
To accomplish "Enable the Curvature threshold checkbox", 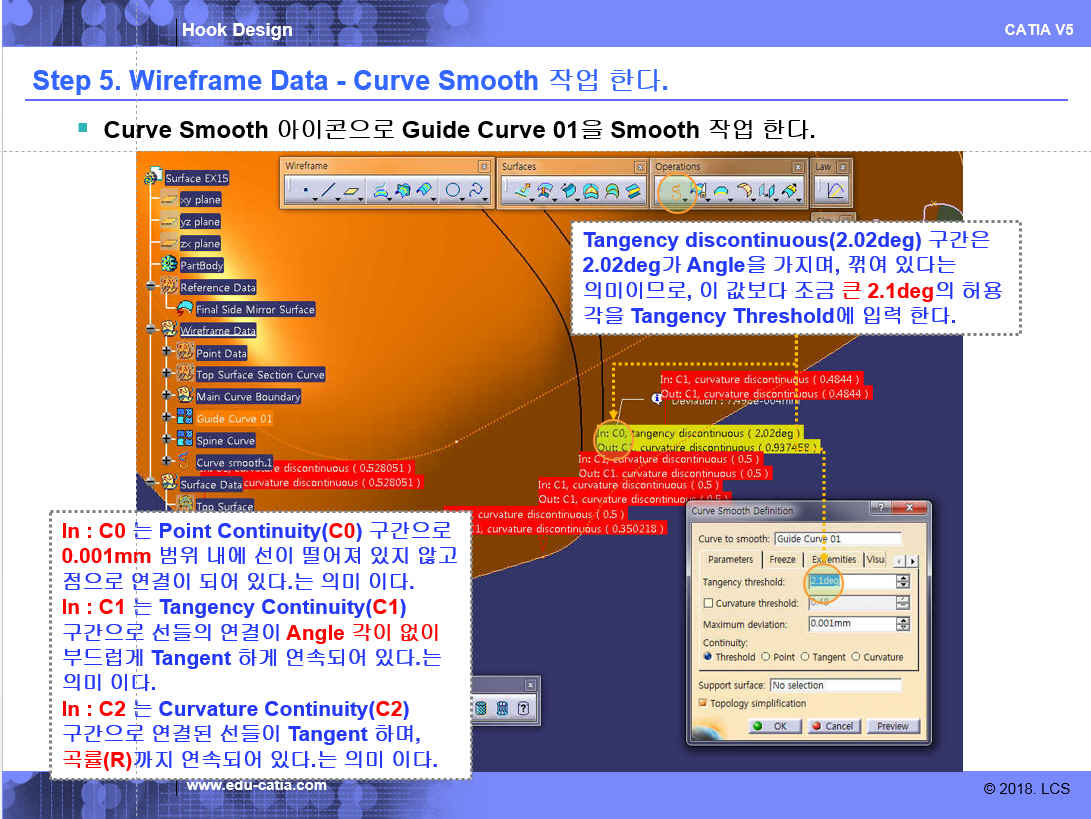I will (708, 603).
